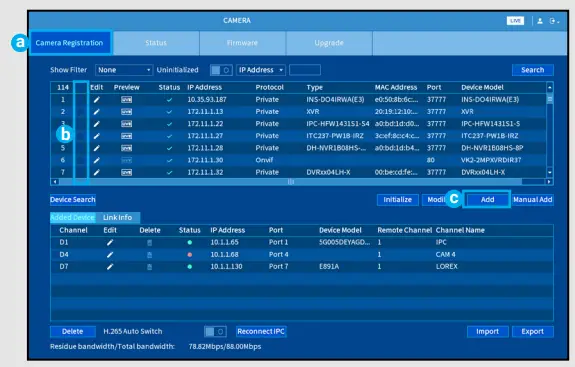This screenshot has height=367, width=575.
Task: Preview the DVRxx04LH-X device
Action: pyautogui.click(x=127, y=172)
